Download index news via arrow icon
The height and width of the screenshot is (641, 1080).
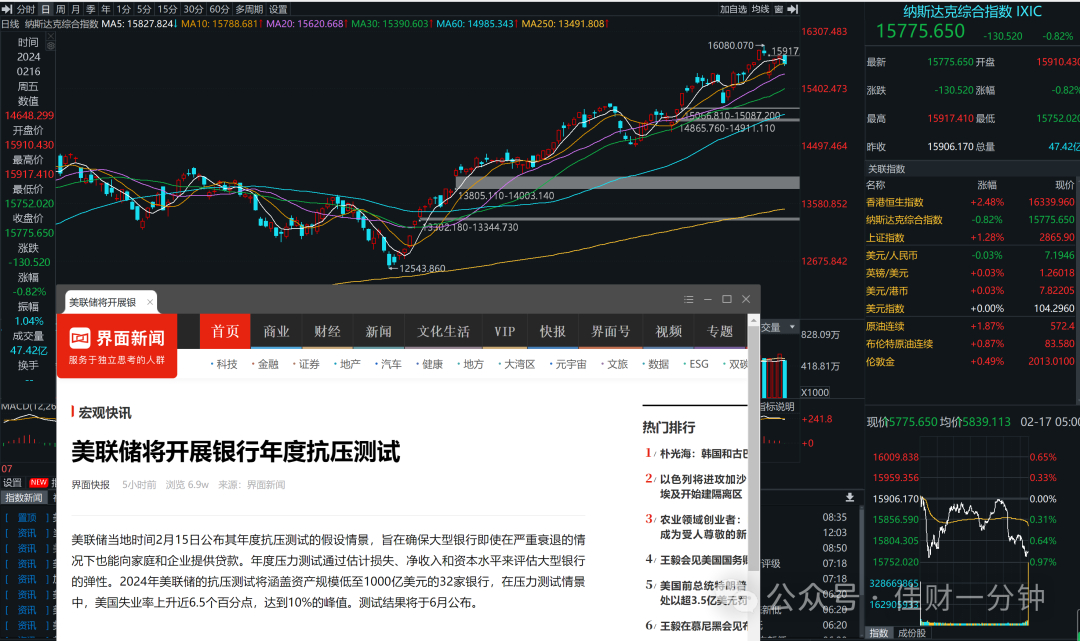(850, 497)
